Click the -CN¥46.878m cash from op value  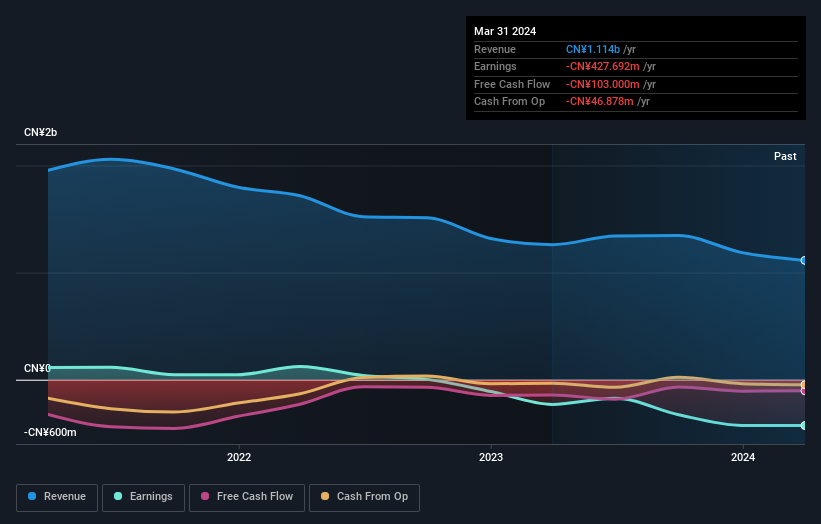pos(600,102)
